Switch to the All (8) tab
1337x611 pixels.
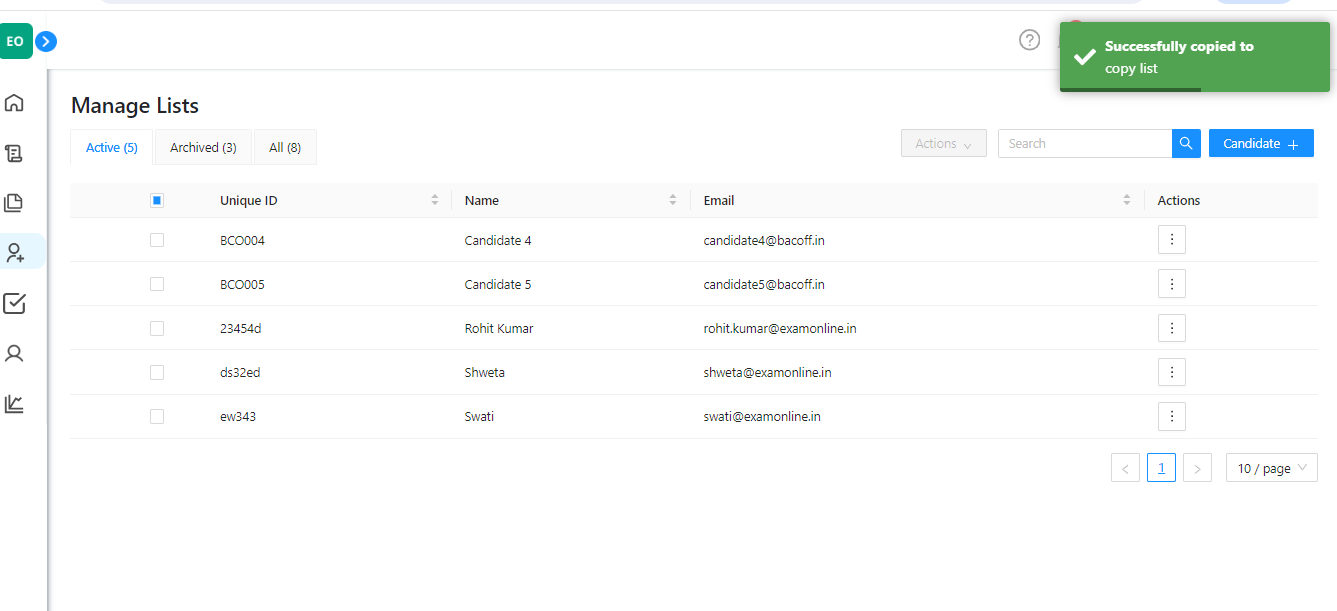(285, 147)
